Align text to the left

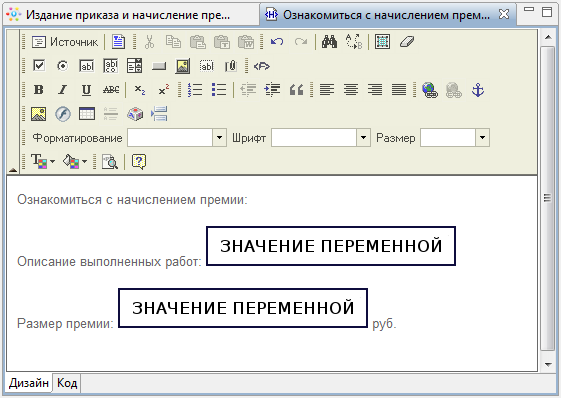pyautogui.click(x=327, y=90)
